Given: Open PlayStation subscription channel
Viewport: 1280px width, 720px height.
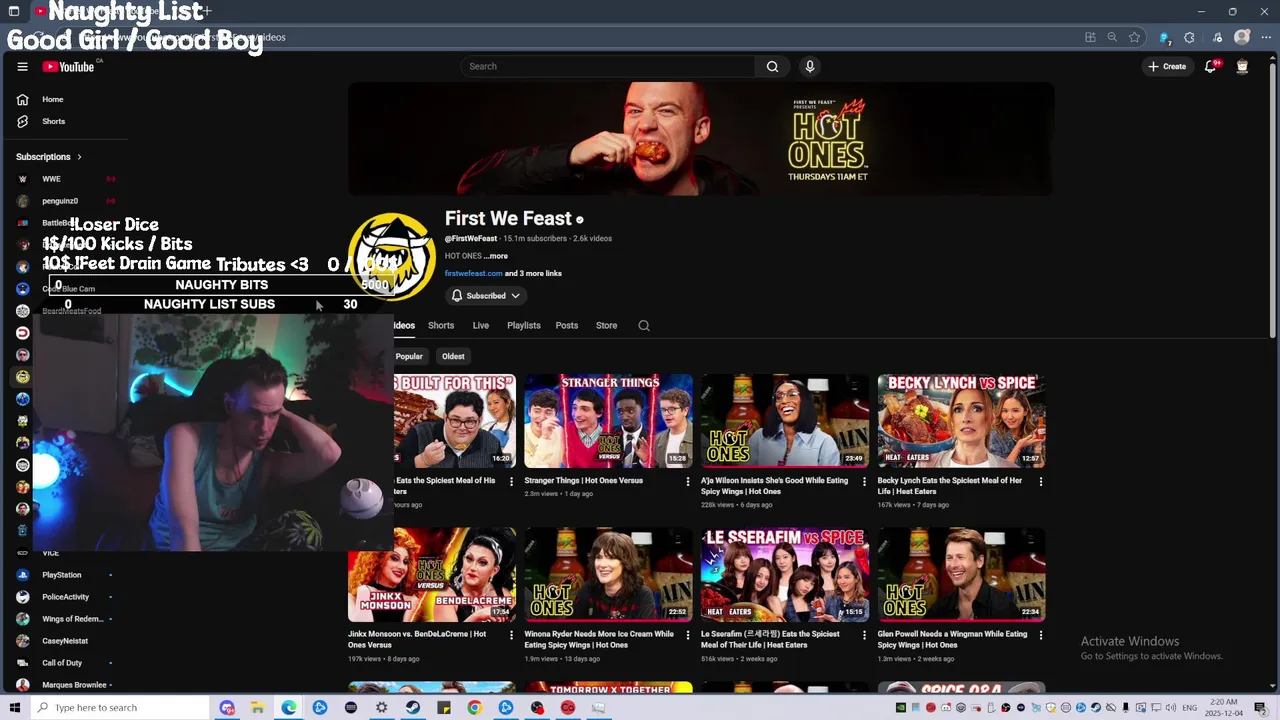Looking at the screenshot, I should click(x=64, y=575).
